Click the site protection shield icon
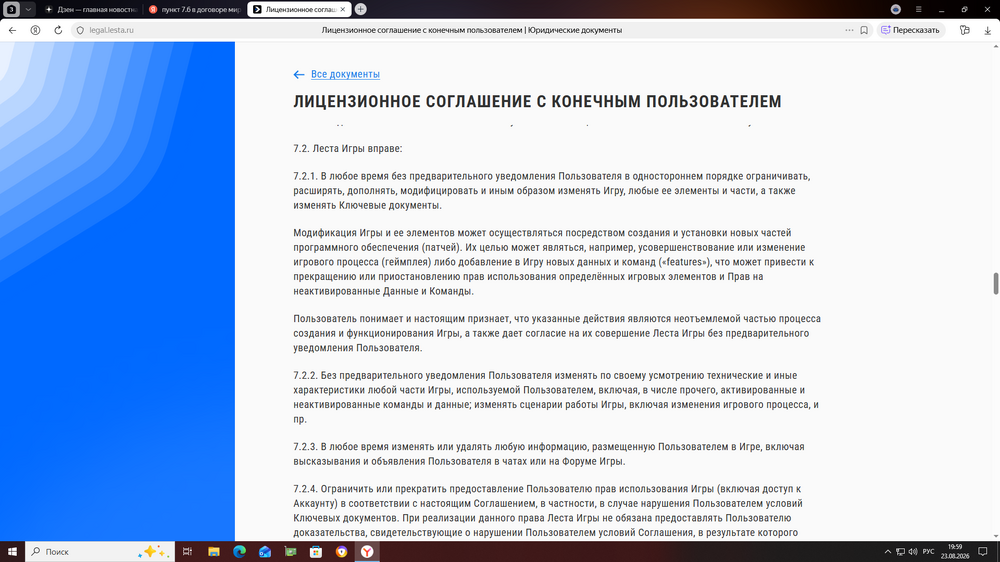 (80, 30)
